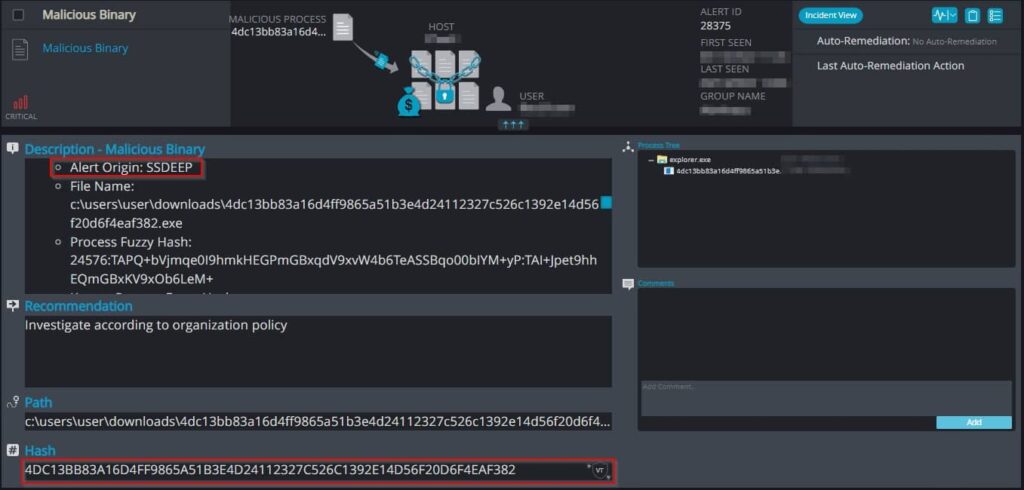Image resolution: width=1024 pixels, height=490 pixels.
Task: Collapse the explorer.exe process tree node
Action: coord(651,159)
